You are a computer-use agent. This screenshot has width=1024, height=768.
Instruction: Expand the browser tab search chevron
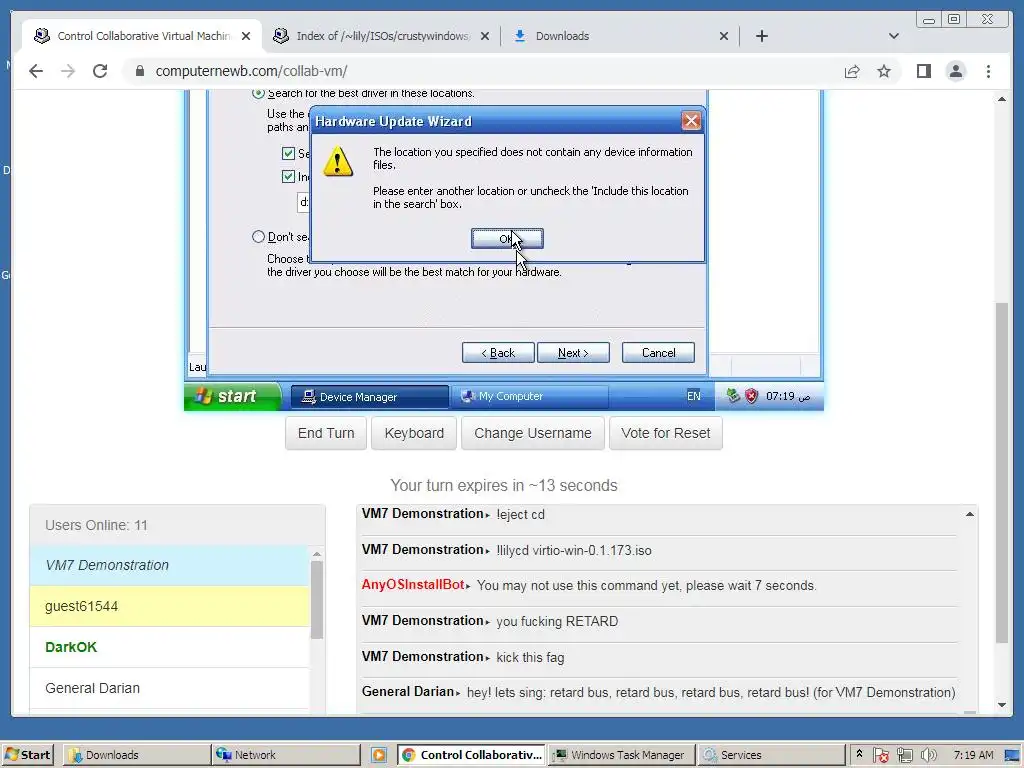[894, 36]
